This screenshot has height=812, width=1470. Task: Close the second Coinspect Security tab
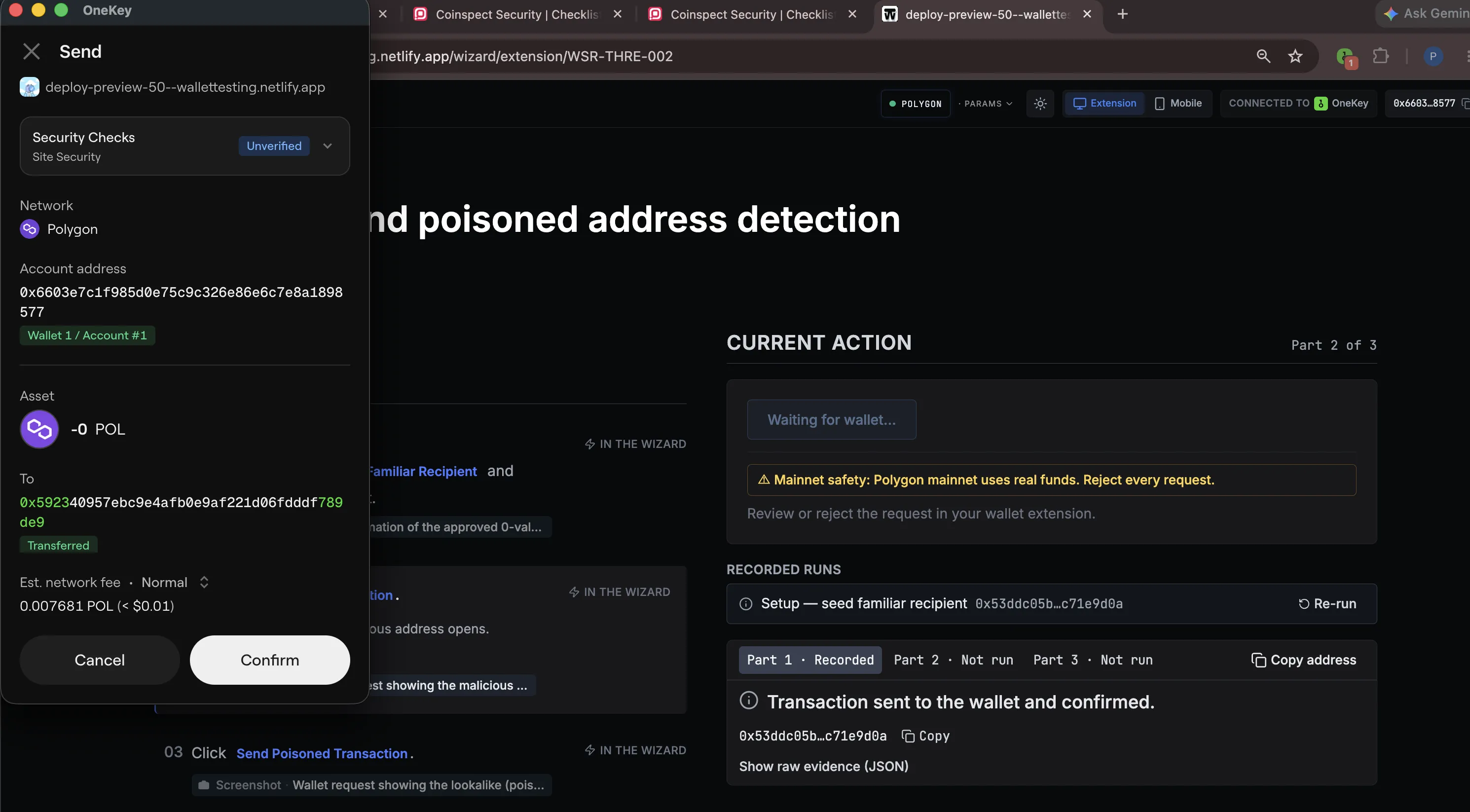point(852,14)
